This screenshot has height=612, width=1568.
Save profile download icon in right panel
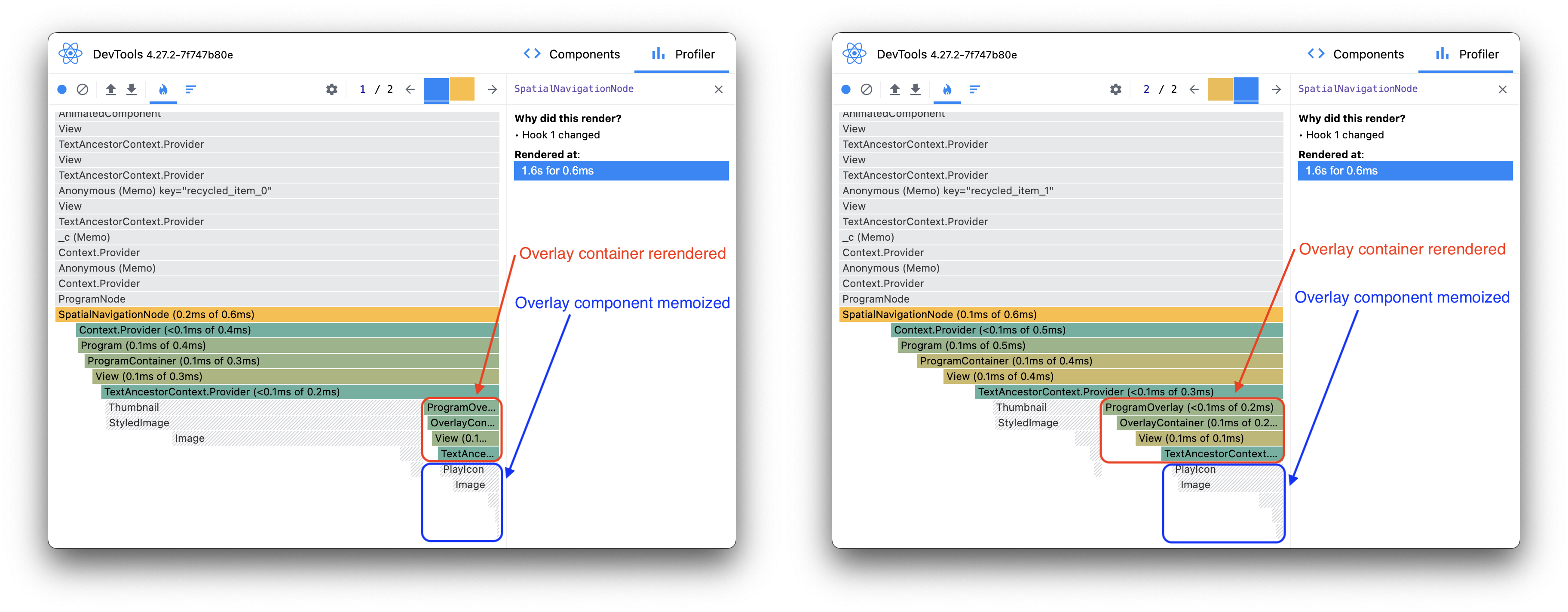916,89
